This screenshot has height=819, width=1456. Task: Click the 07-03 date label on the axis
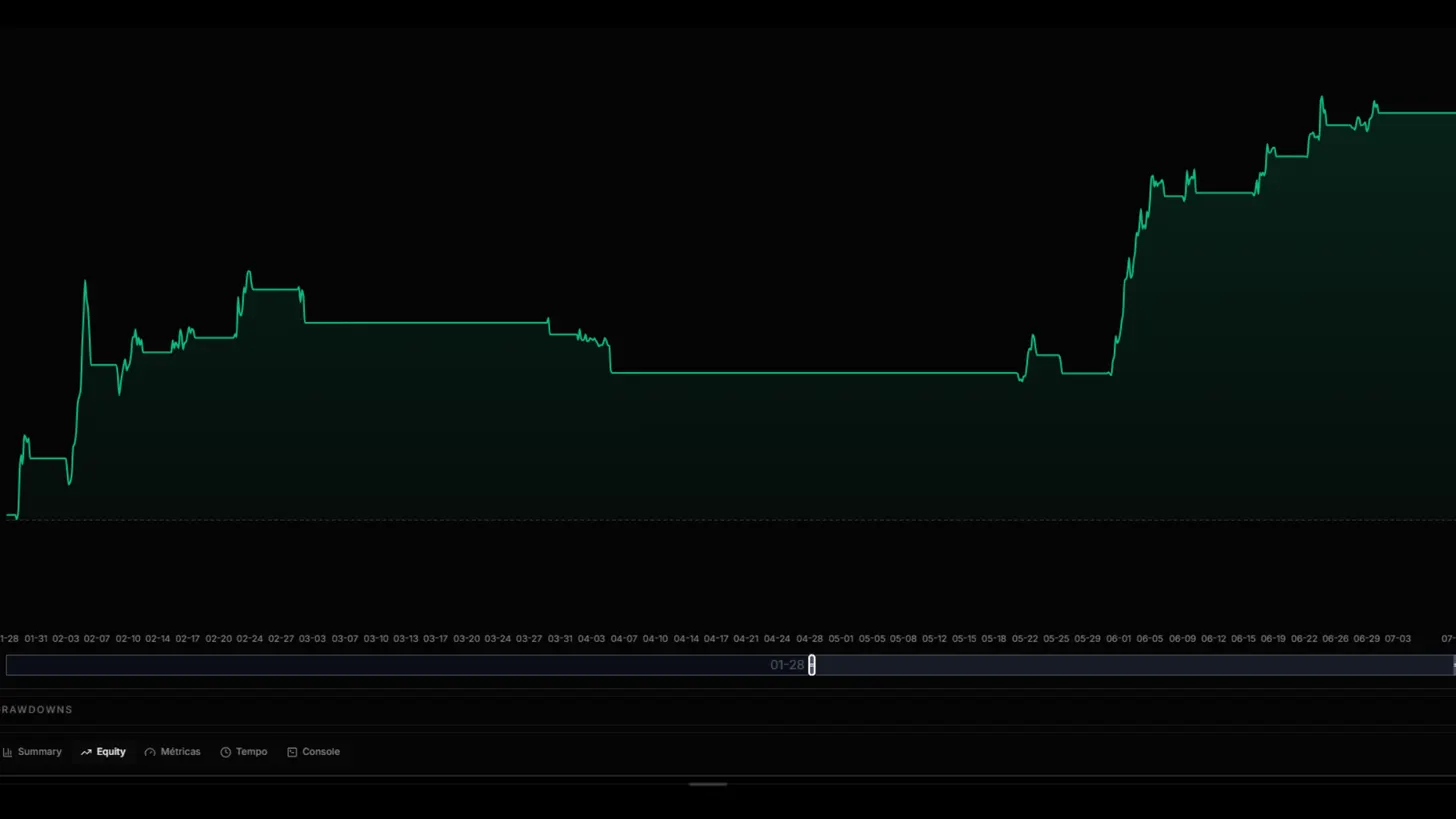click(1398, 639)
